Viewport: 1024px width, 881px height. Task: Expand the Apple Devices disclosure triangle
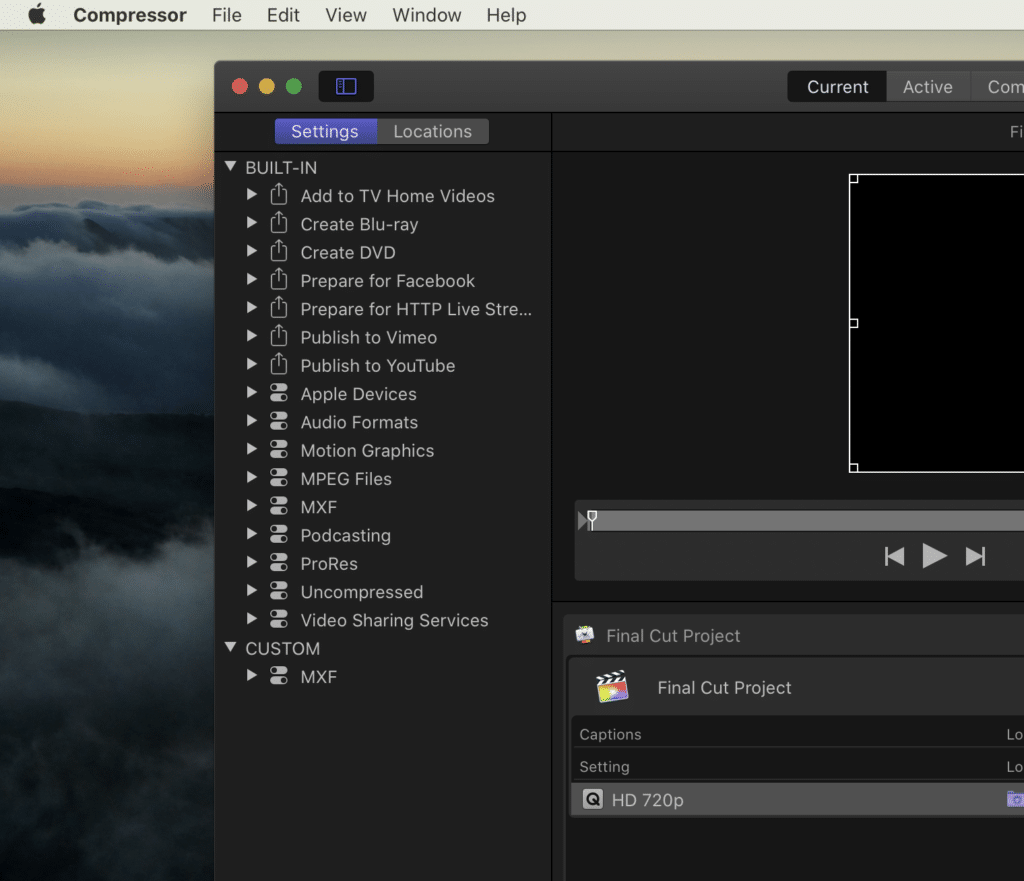coord(252,393)
